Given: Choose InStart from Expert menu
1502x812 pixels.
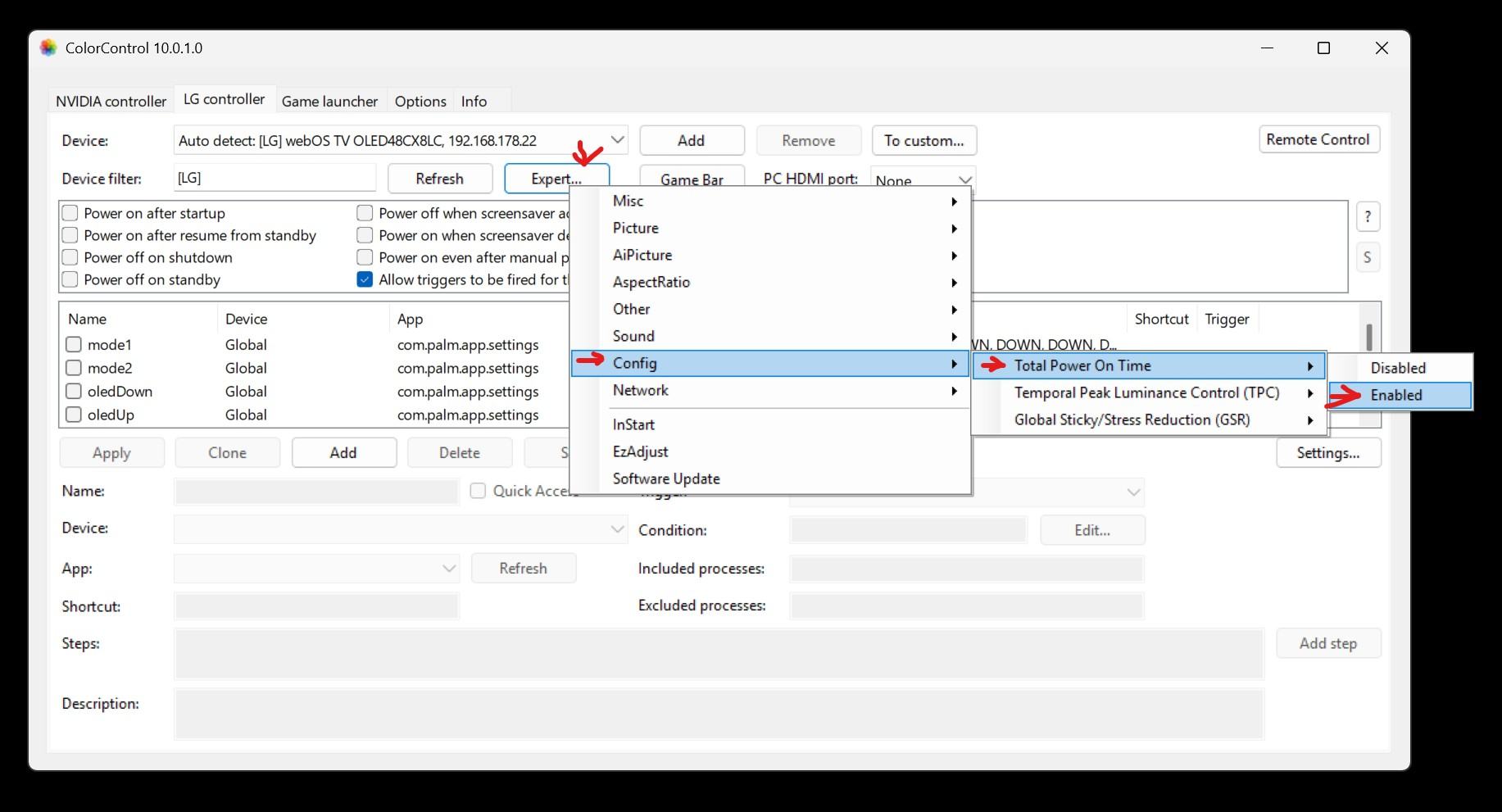Looking at the screenshot, I should (771, 424).
